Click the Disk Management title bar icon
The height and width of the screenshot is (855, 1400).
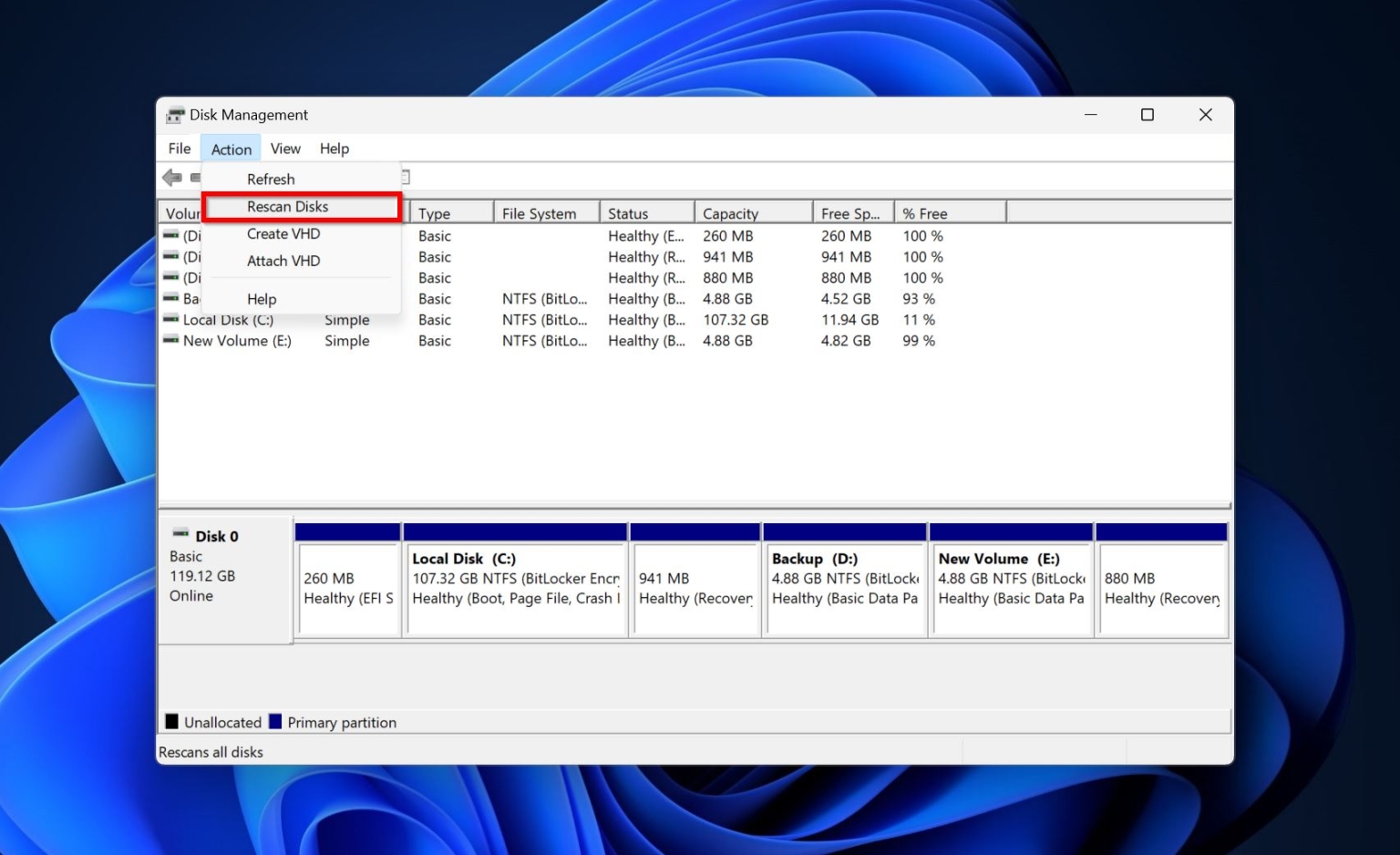175,115
